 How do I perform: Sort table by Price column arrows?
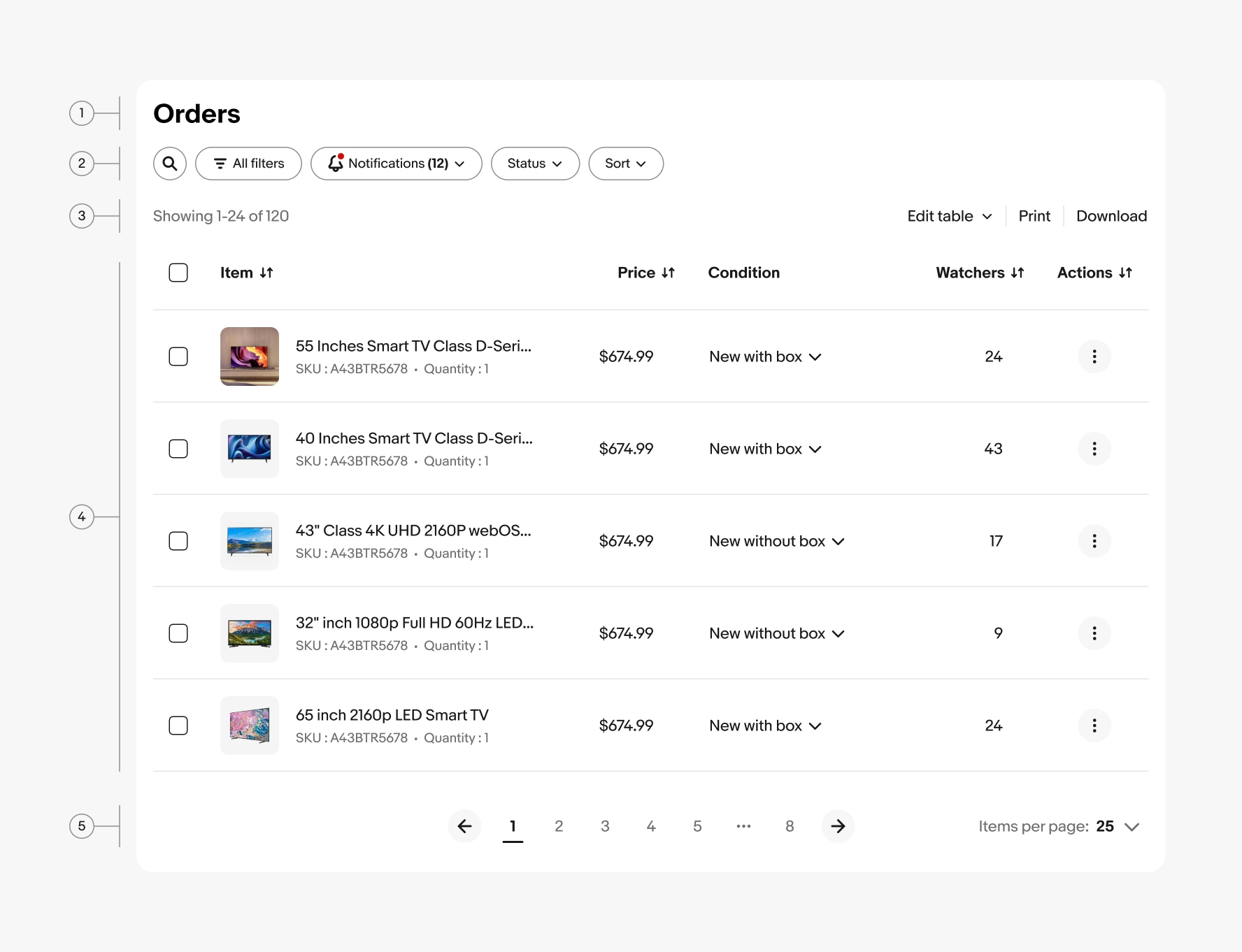[x=669, y=273]
